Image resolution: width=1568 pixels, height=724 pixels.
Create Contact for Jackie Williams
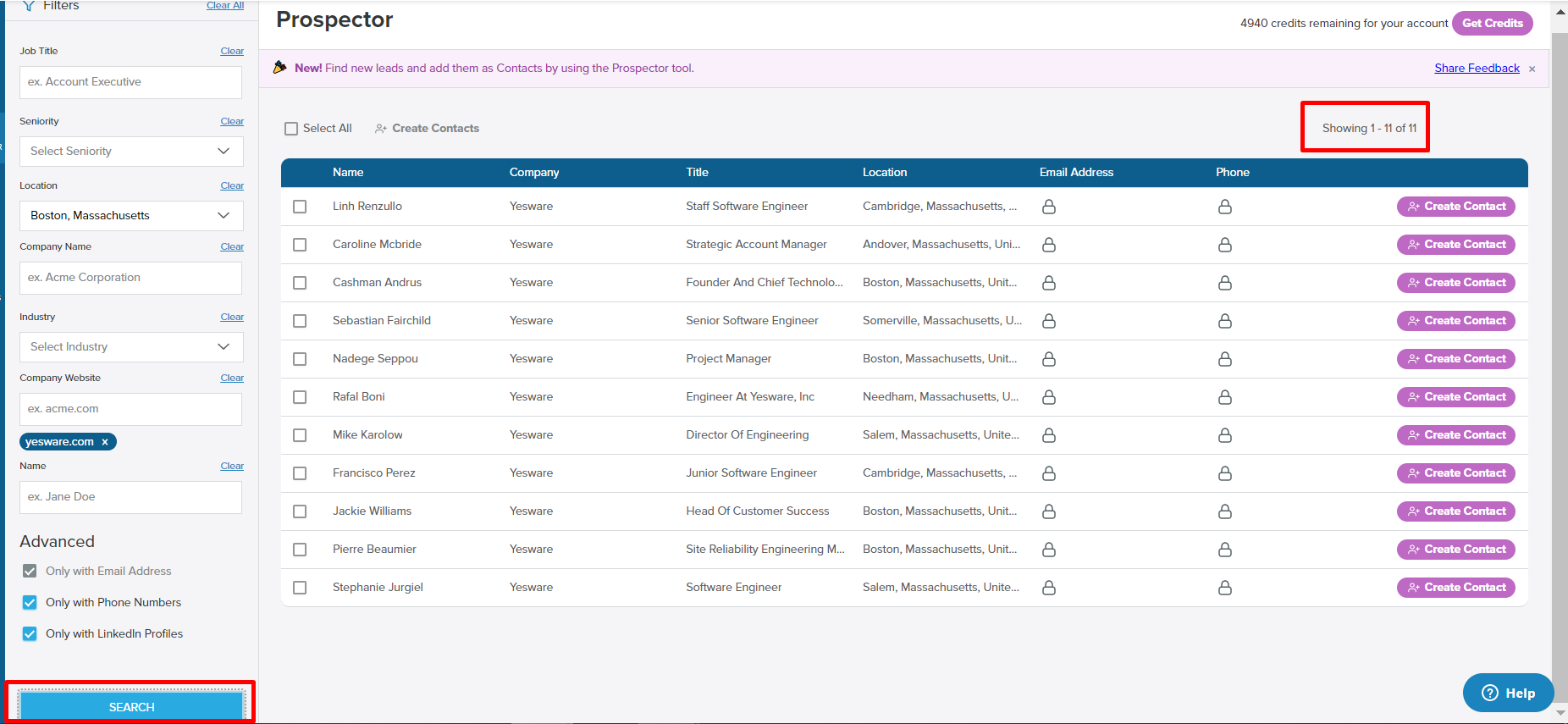click(x=1455, y=511)
